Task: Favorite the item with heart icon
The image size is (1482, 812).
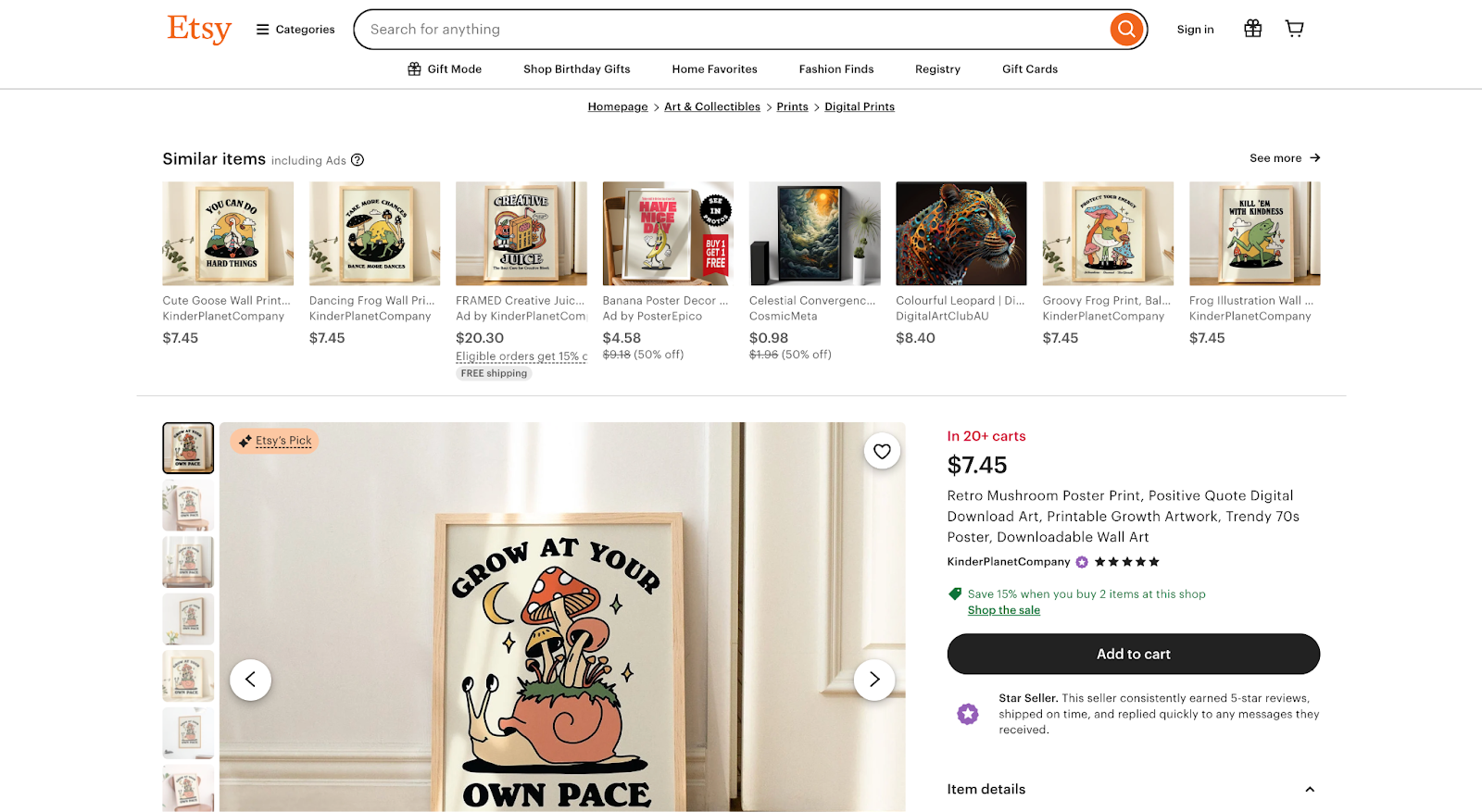Action: pos(882,451)
